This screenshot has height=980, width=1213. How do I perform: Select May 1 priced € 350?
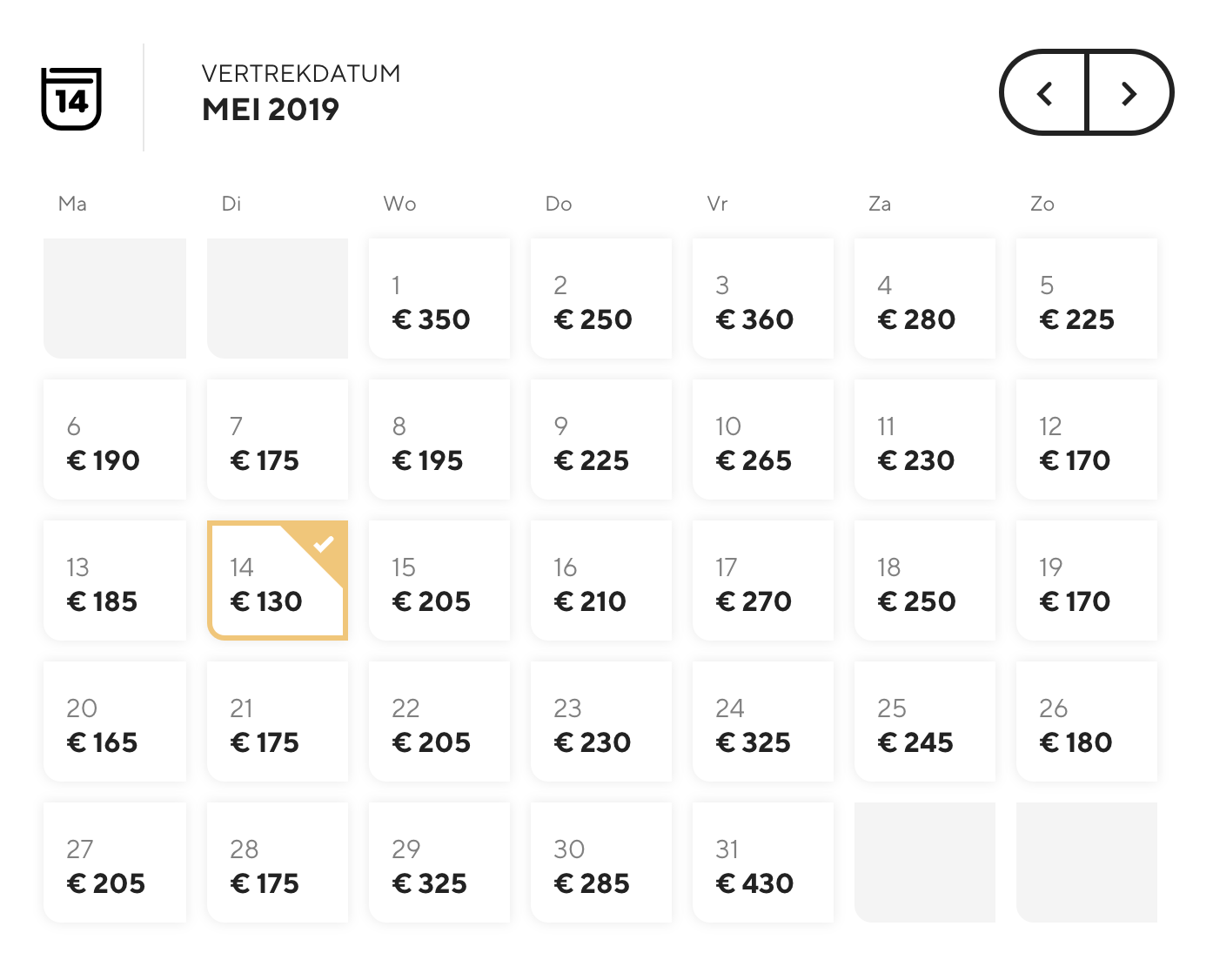[439, 299]
